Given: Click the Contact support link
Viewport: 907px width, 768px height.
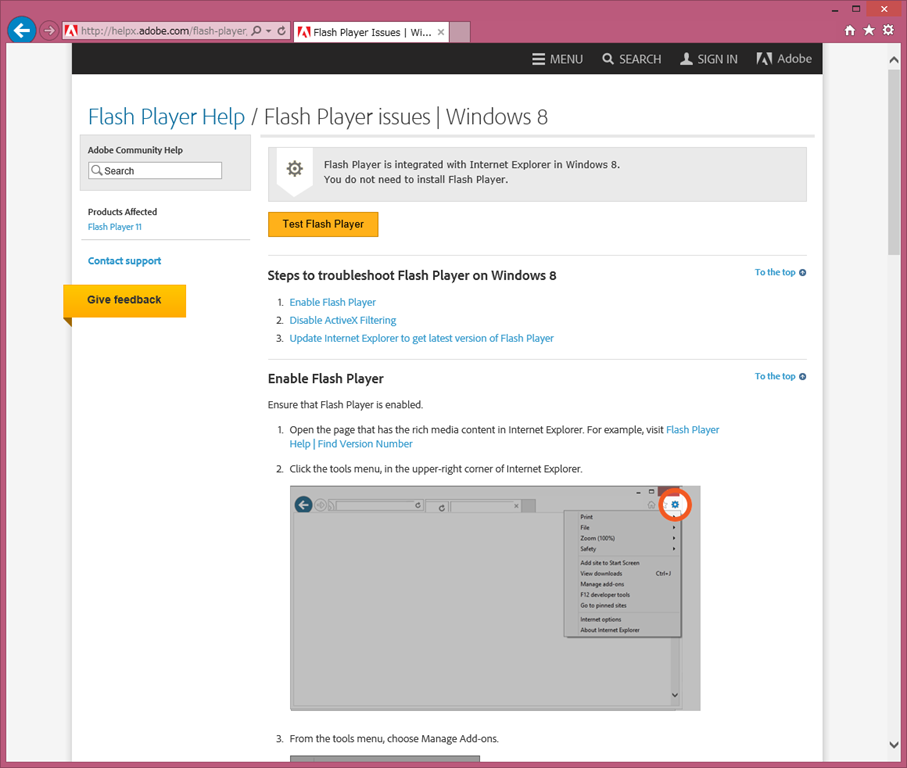Looking at the screenshot, I should [124, 261].
